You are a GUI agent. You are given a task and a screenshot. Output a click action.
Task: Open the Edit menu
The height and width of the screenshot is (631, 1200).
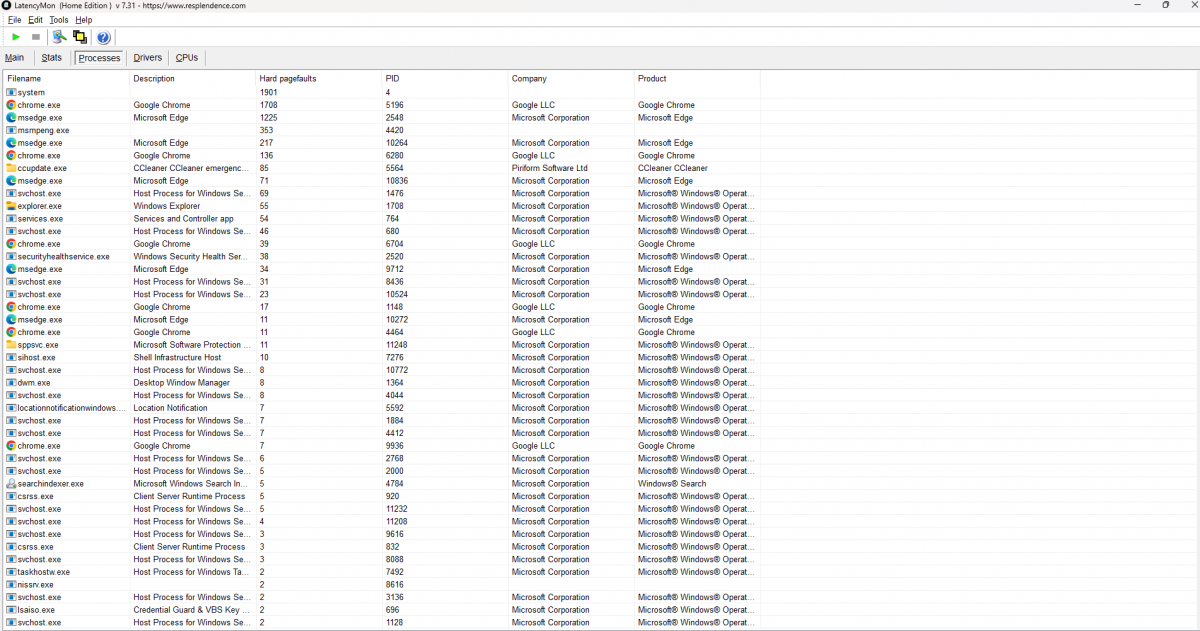[35, 20]
